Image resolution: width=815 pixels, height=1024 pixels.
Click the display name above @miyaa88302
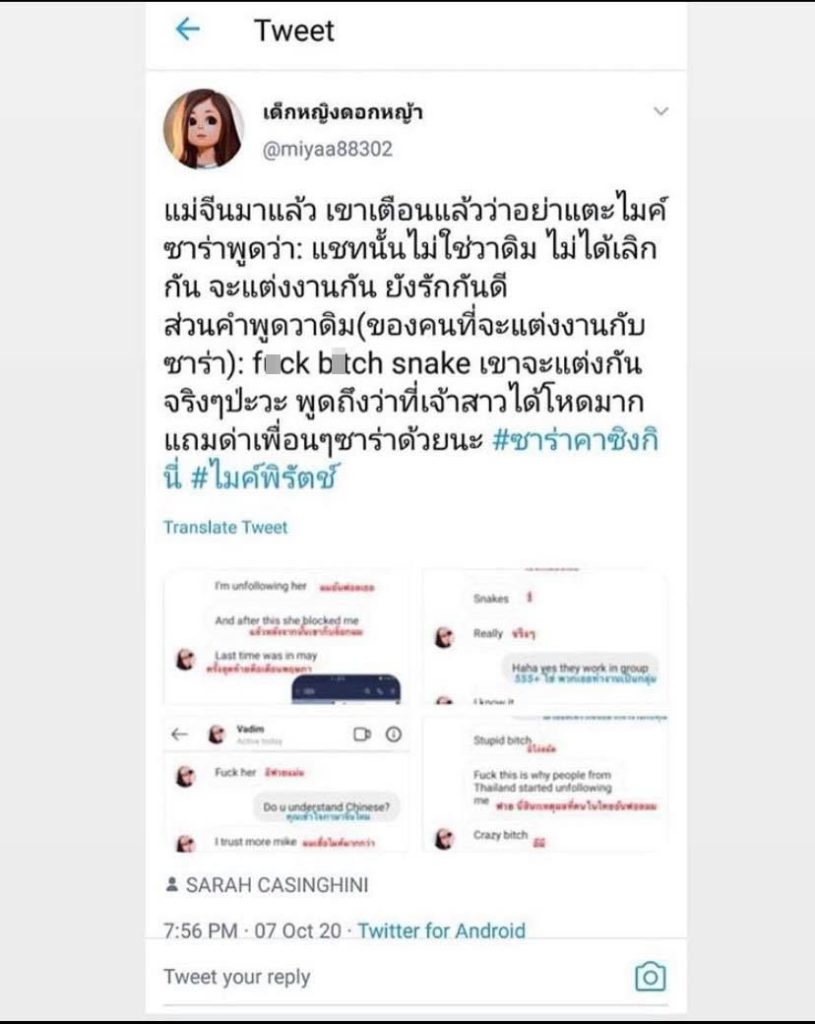click(x=343, y=112)
